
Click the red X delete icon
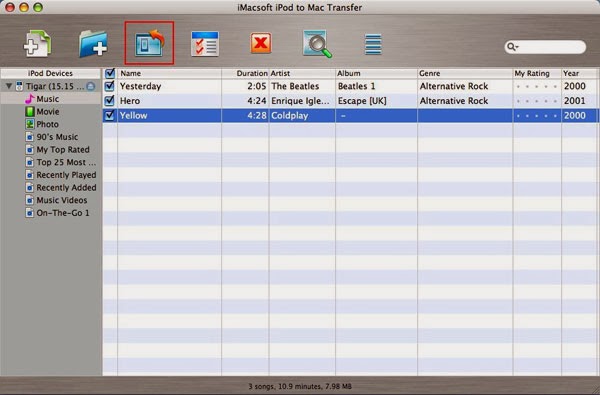[x=261, y=43]
